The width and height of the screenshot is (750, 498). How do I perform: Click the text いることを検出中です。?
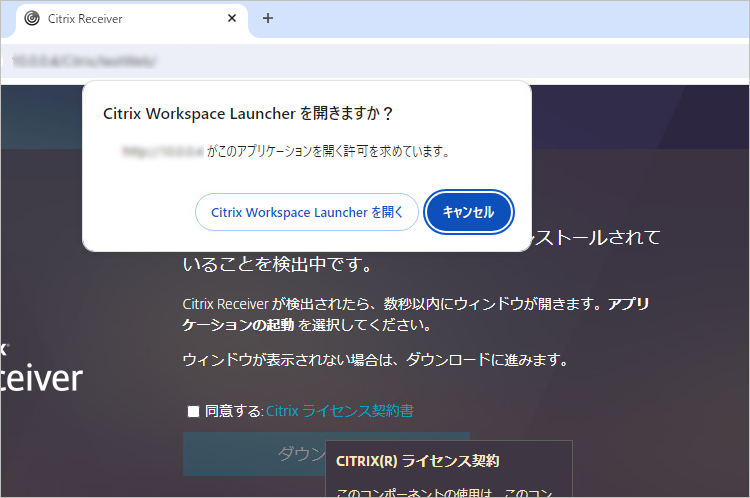tap(277, 264)
